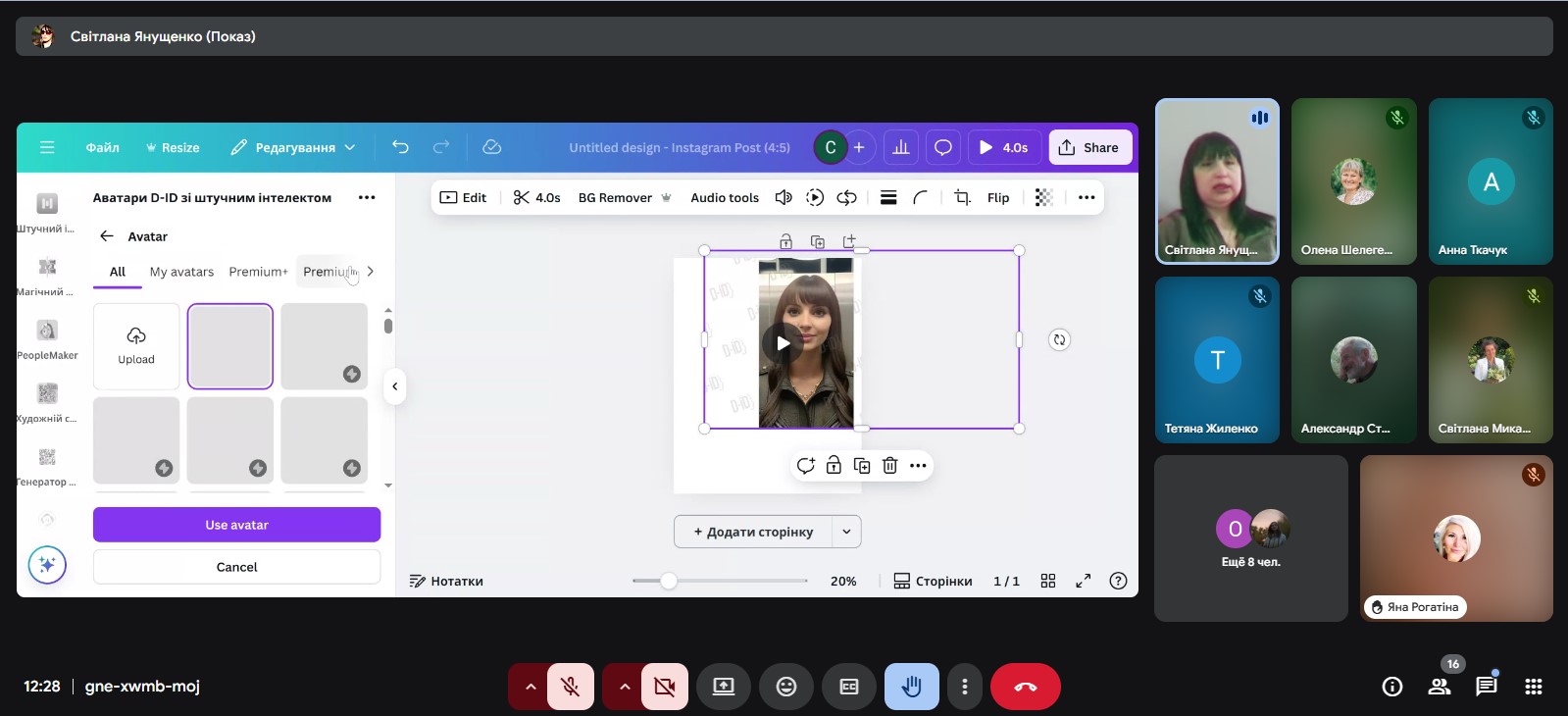This screenshot has width=1568, height=716.
Task: Open grid view of pages
Action: [1047, 581]
